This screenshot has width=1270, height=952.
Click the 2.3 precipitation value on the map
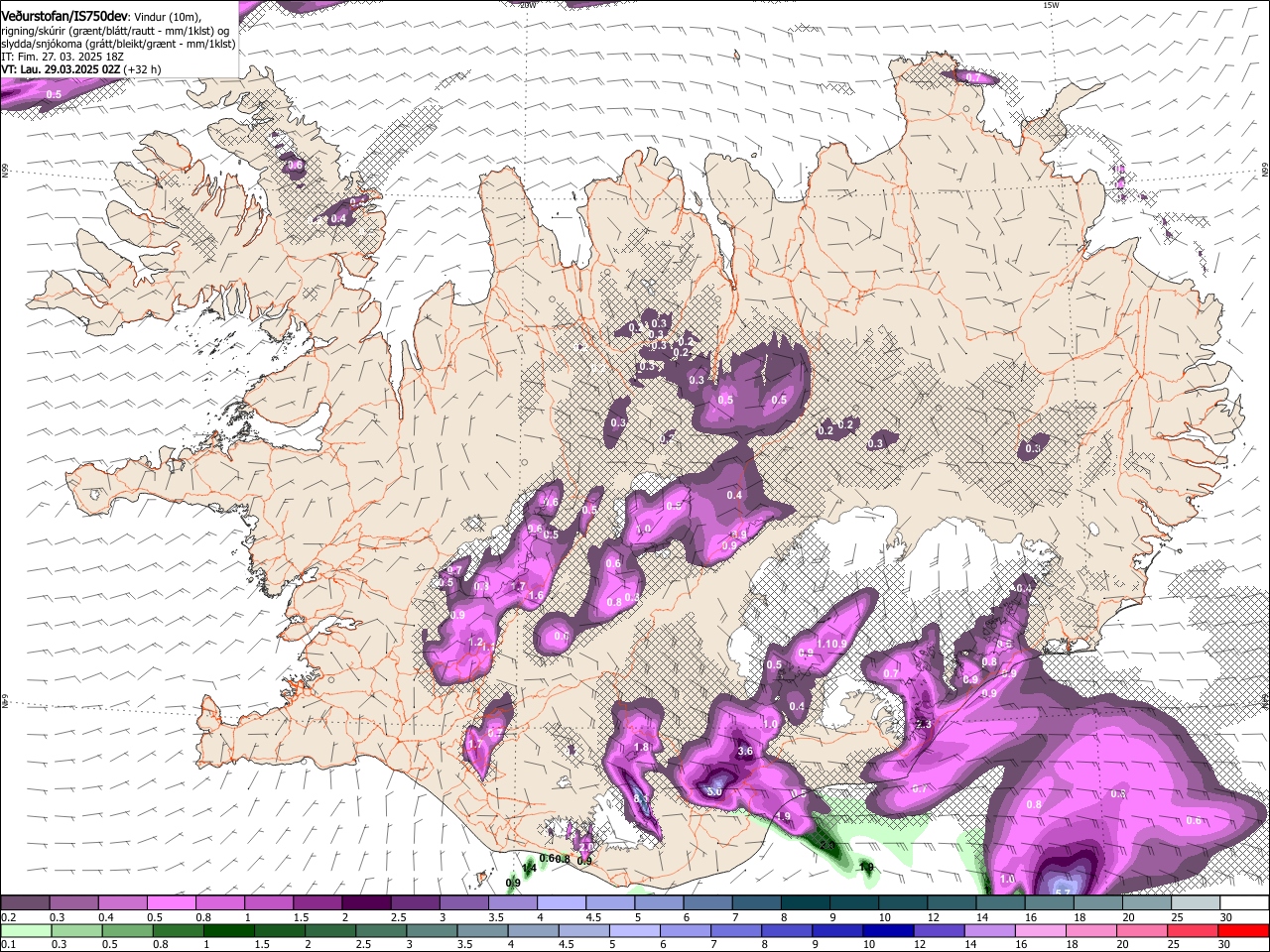click(923, 725)
